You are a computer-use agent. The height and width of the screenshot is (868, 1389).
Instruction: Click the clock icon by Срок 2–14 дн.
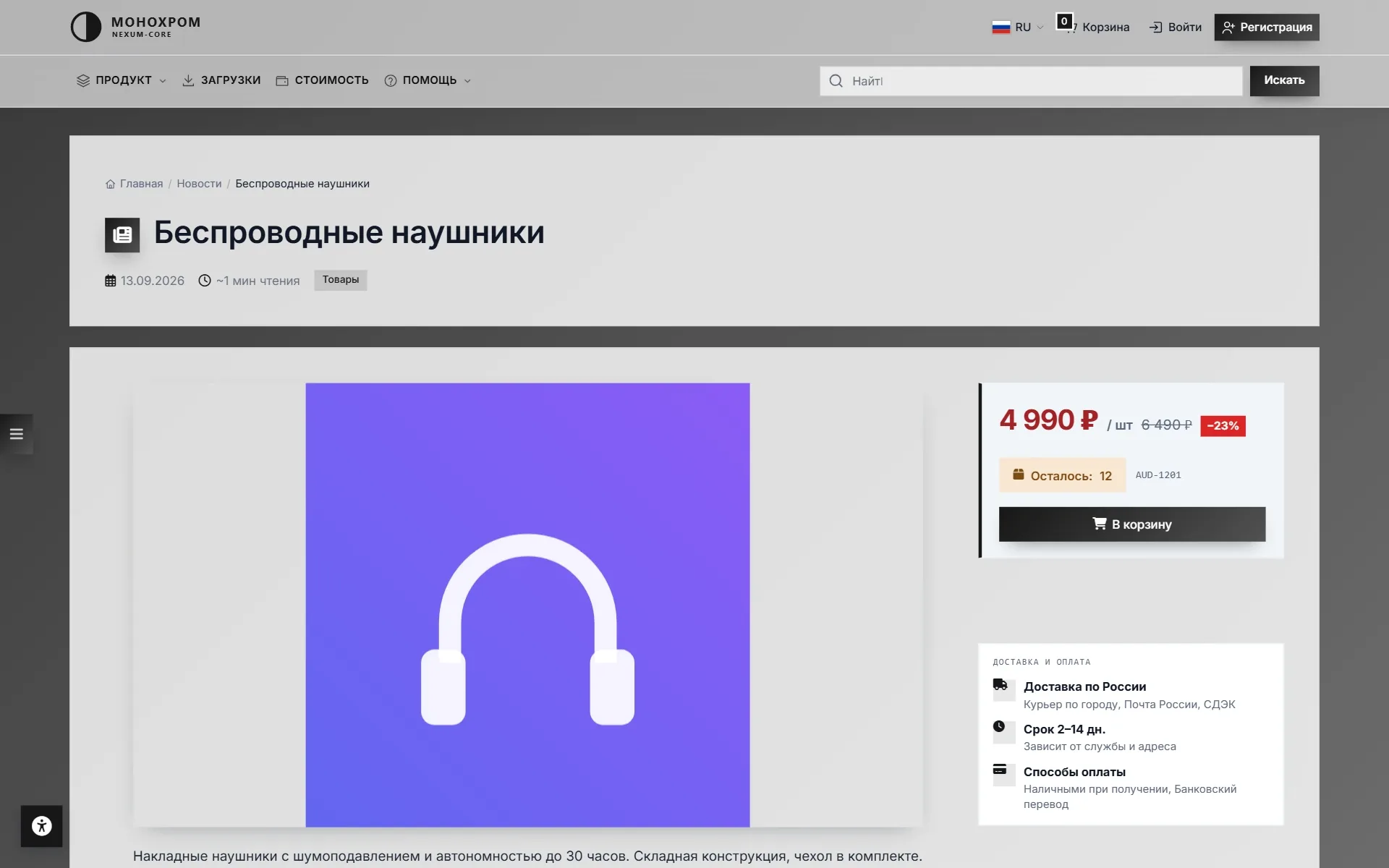(999, 726)
